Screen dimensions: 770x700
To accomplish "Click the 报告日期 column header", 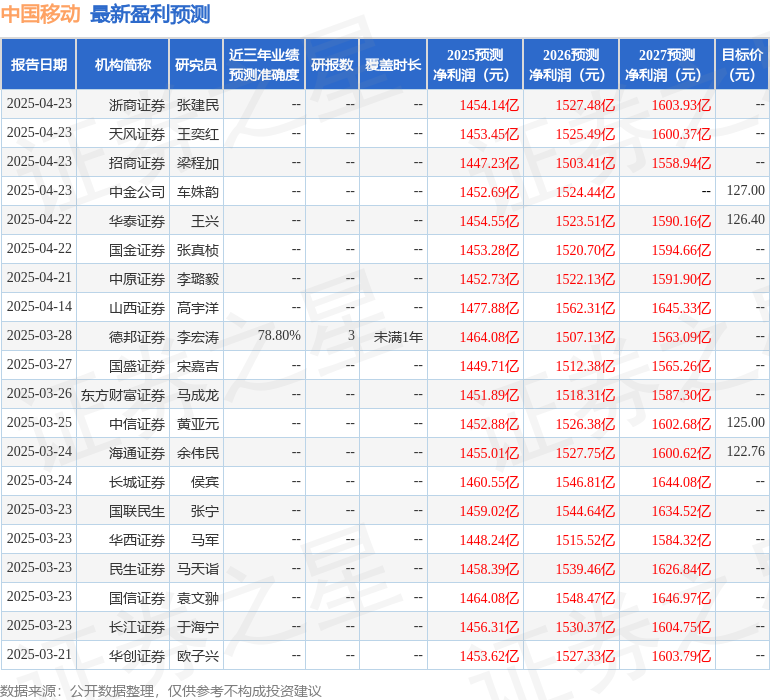I will [x=38, y=64].
